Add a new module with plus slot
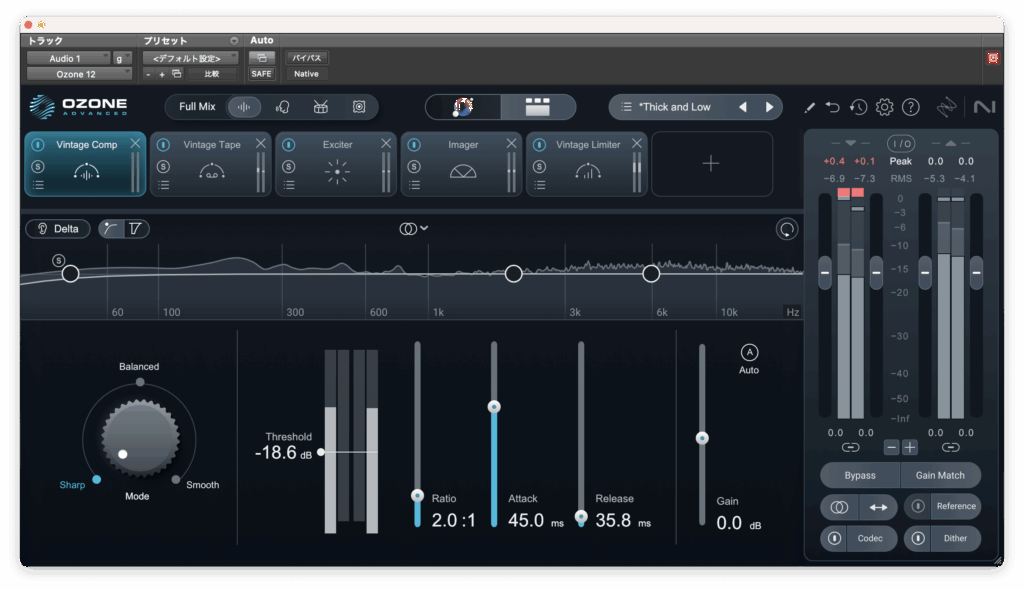This screenshot has height=590, width=1024. 711,164
